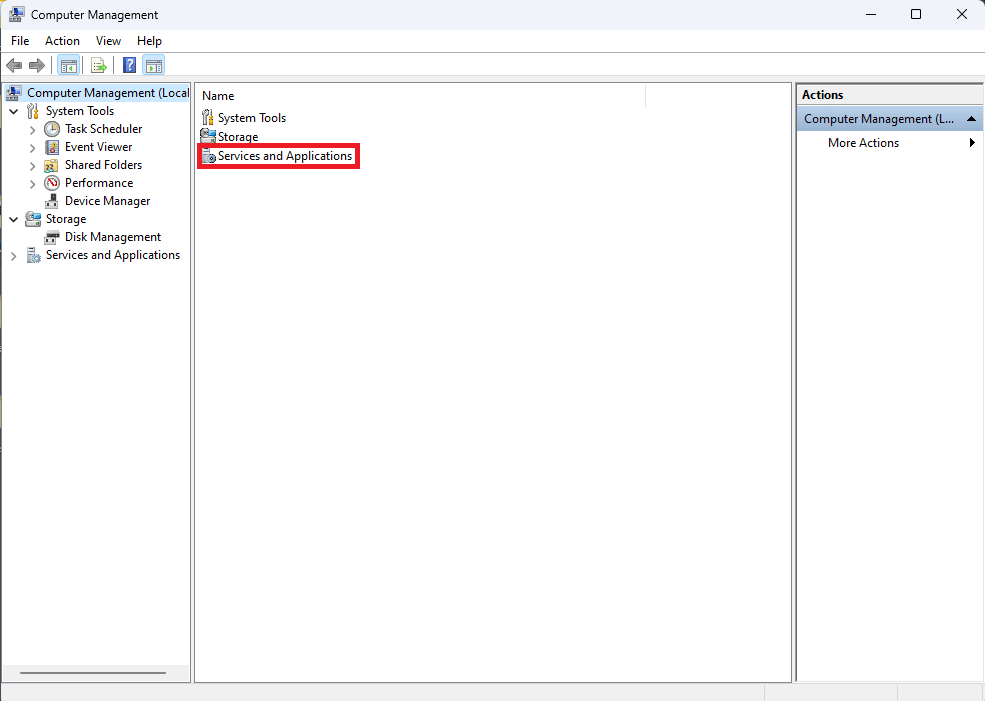
Task: Click the Export List toolbar icon
Action: [x=99, y=65]
